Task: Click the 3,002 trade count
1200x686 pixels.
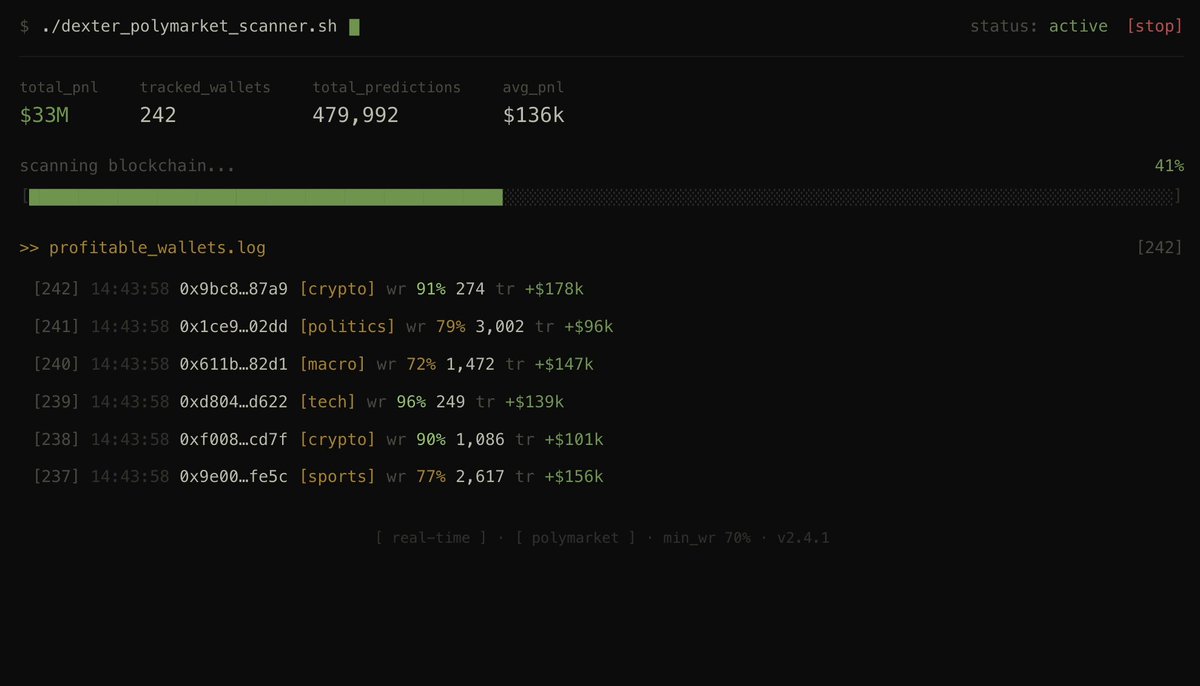Action: pyautogui.click(x=500, y=327)
